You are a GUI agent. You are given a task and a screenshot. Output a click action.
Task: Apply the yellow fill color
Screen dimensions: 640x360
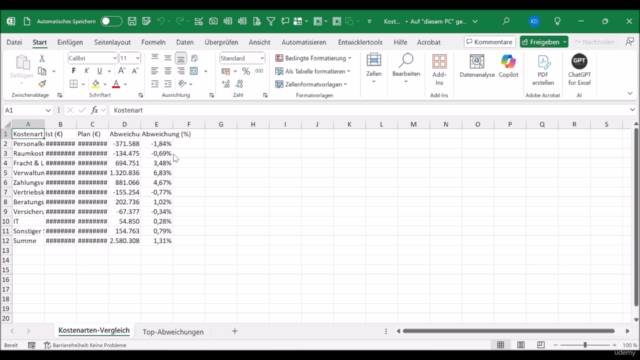(x=96, y=84)
